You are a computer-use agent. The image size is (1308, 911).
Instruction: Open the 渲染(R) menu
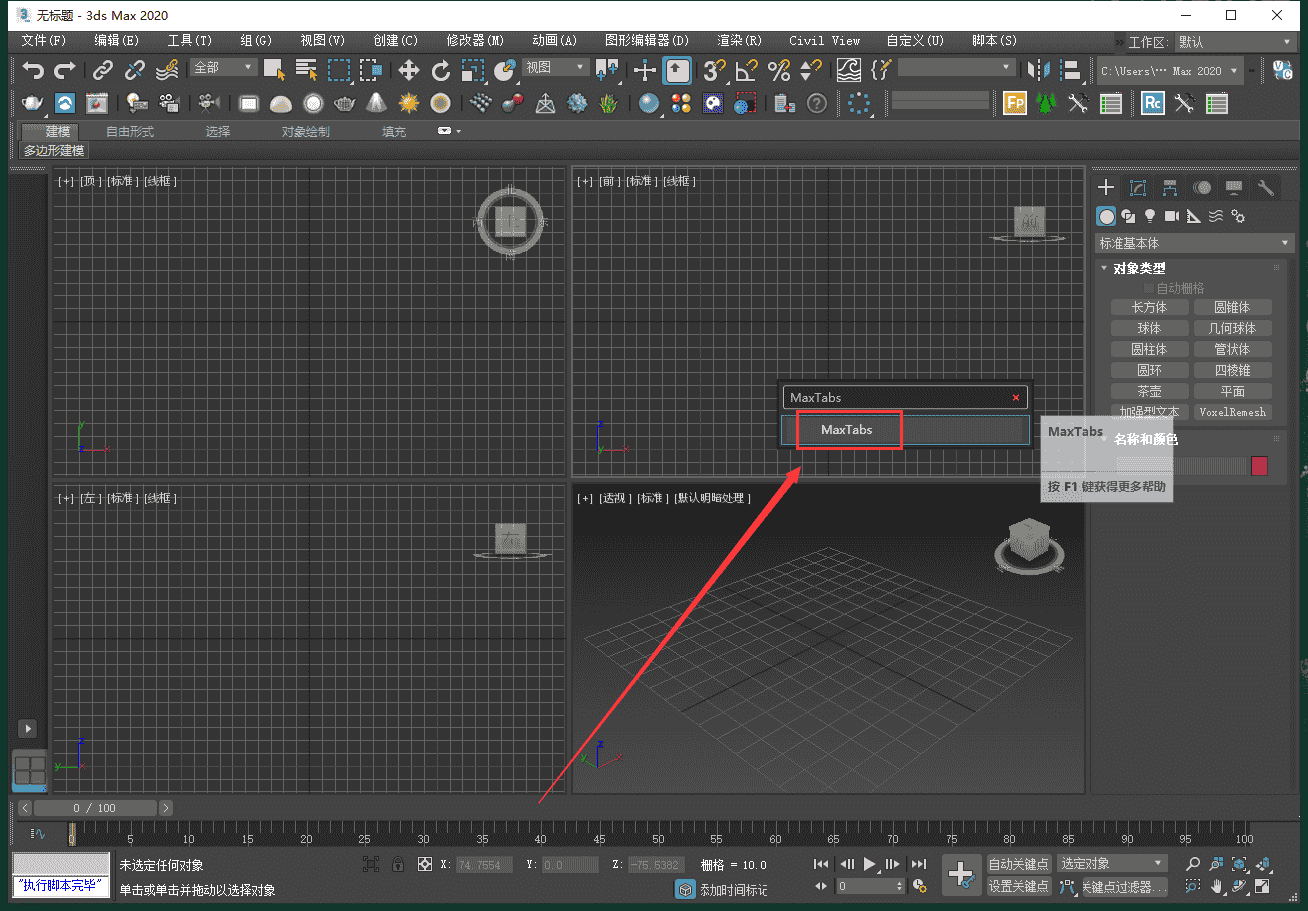tap(739, 41)
